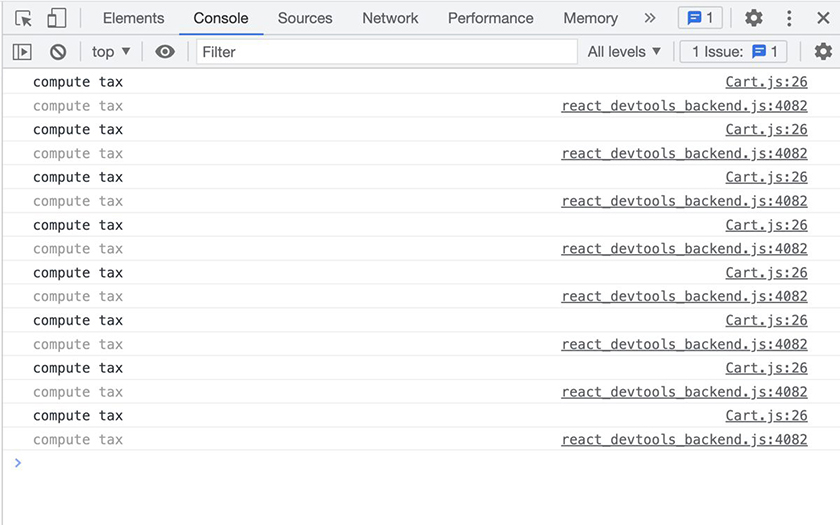Open DevTools settings gear in tab bar

[754, 18]
